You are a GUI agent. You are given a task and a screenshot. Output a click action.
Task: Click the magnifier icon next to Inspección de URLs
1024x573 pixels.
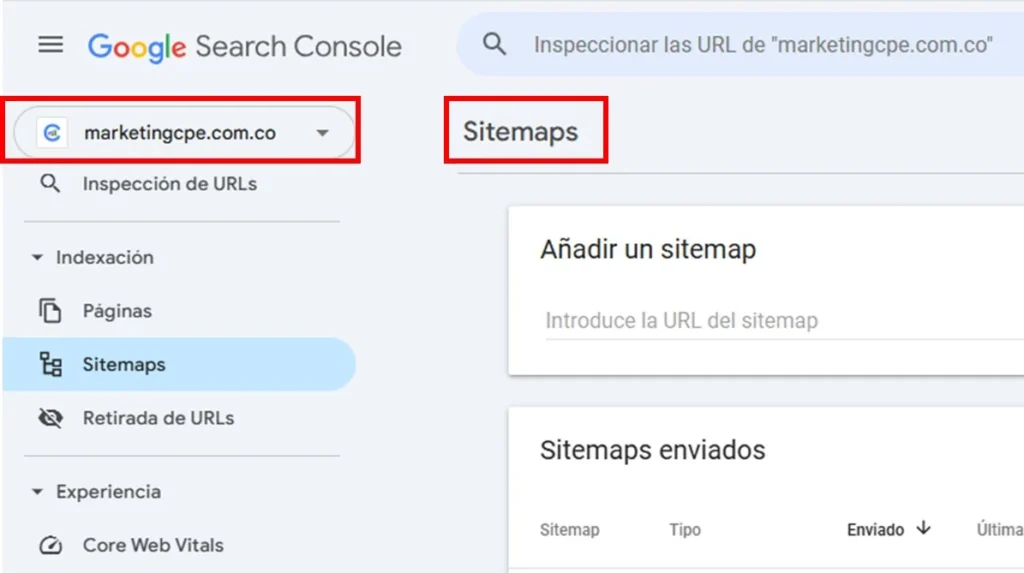(x=50, y=184)
